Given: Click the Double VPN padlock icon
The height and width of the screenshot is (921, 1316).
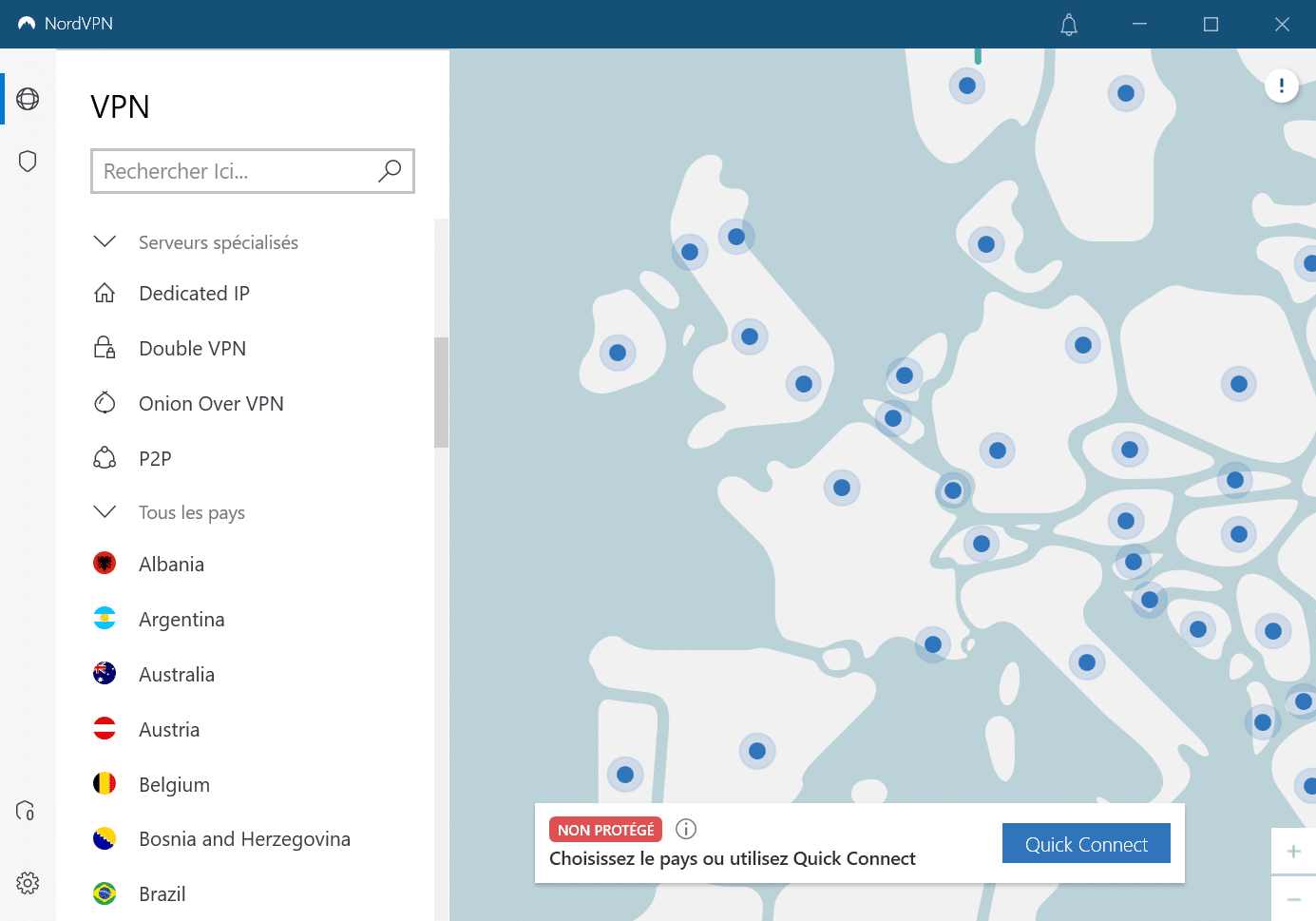Looking at the screenshot, I should 105,348.
